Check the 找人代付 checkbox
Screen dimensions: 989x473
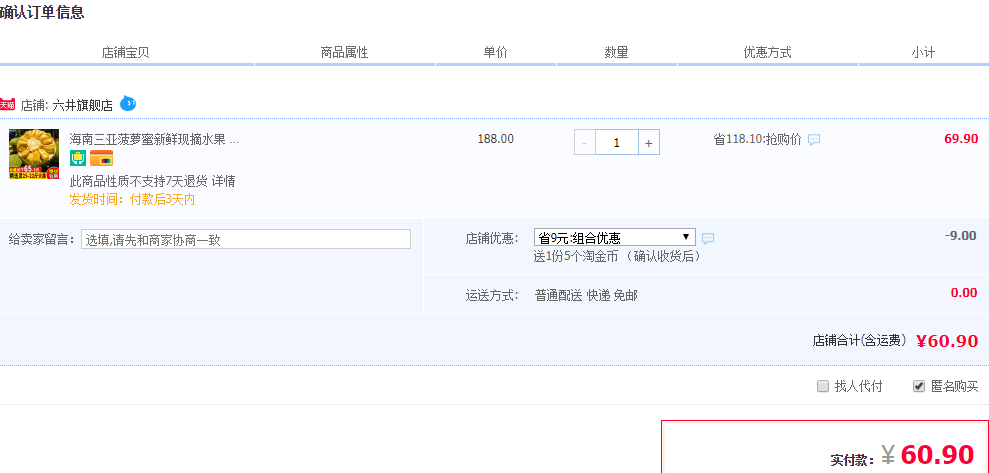pyautogui.click(x=822, y=386)
